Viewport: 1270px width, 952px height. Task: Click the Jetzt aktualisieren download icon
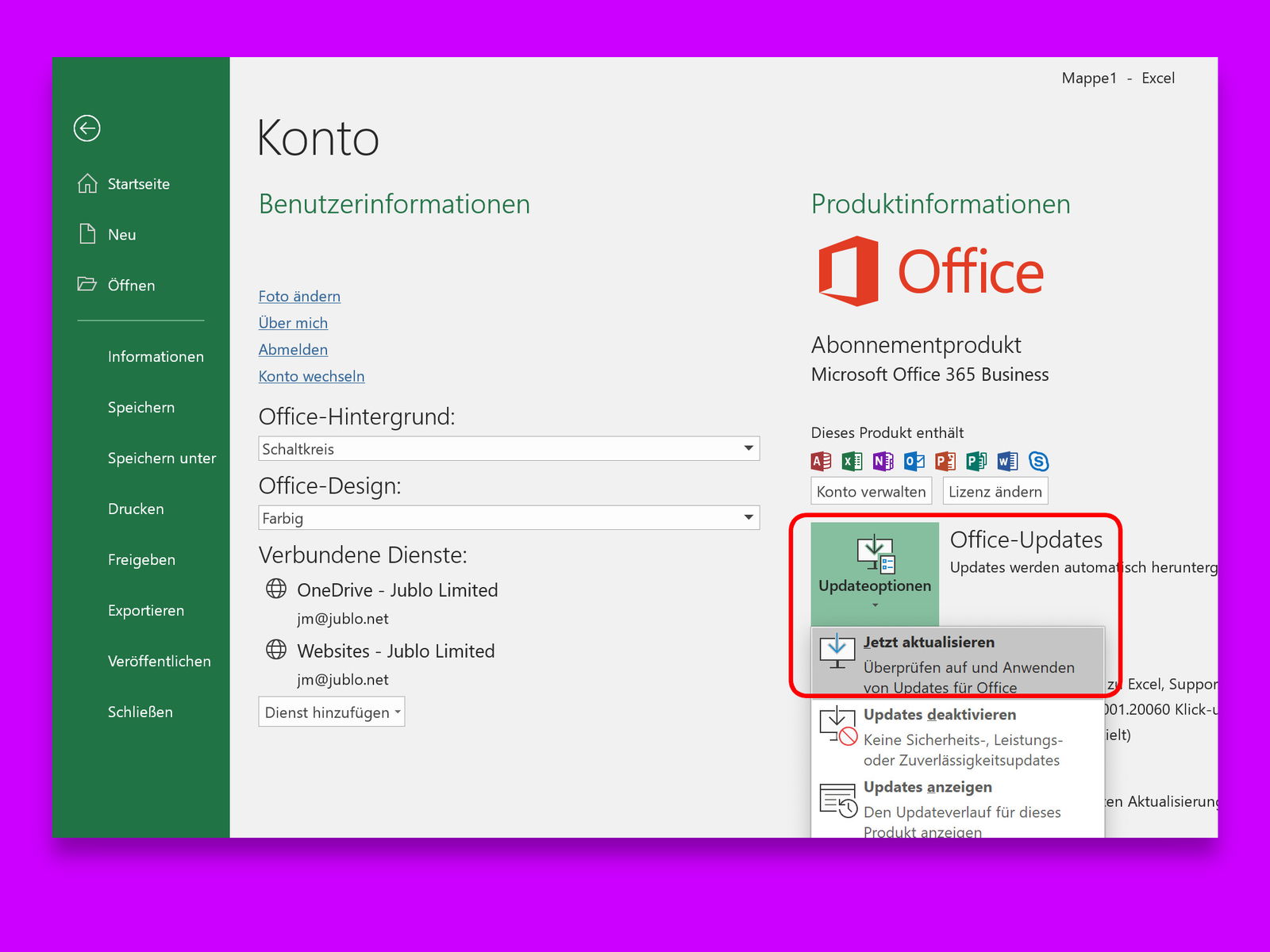[837, 651]
